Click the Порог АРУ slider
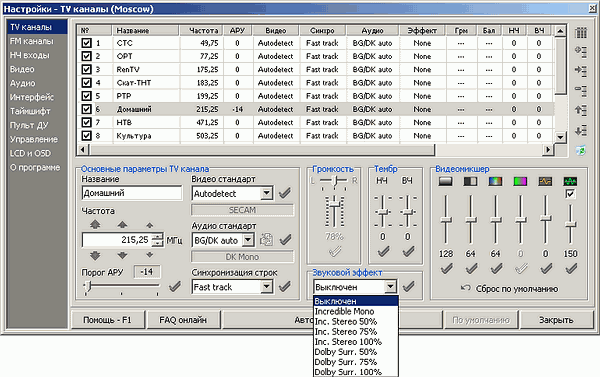This screenshot has width=600, height=377. click(122, 286)
